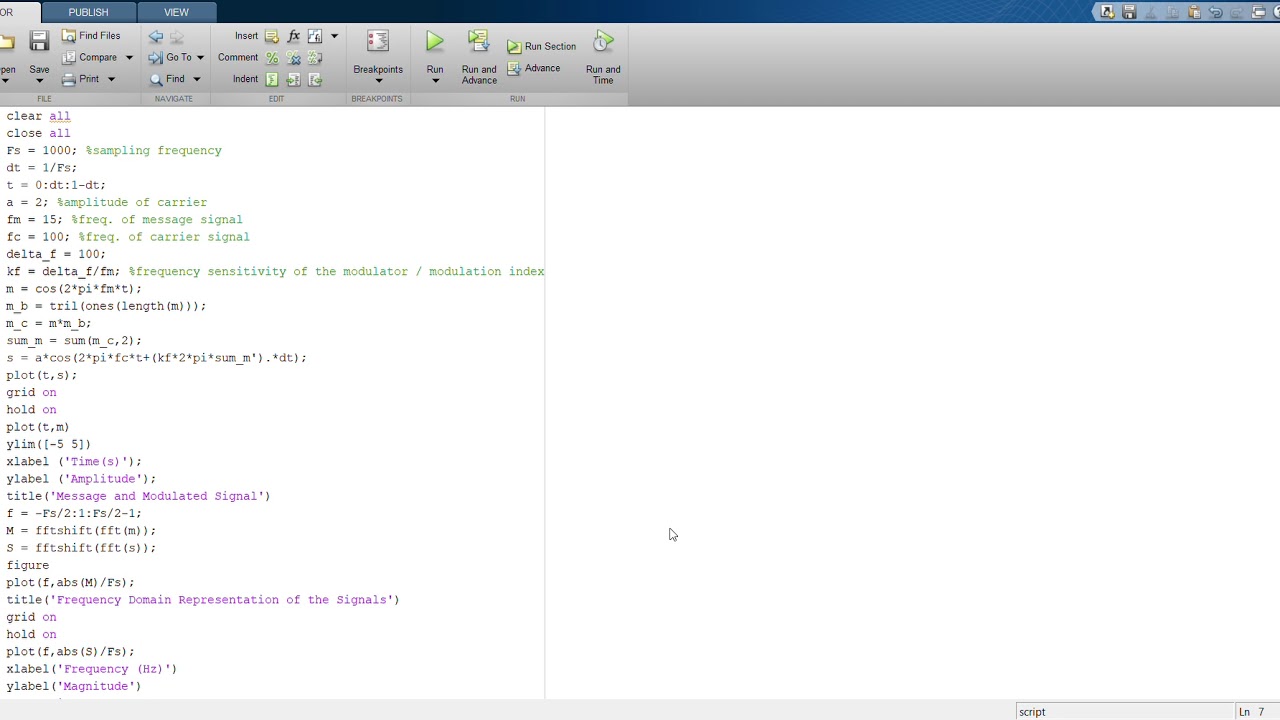Click the Breakpoints icon
Viewport: 1280px width, 720px height.
pos(378,42)
